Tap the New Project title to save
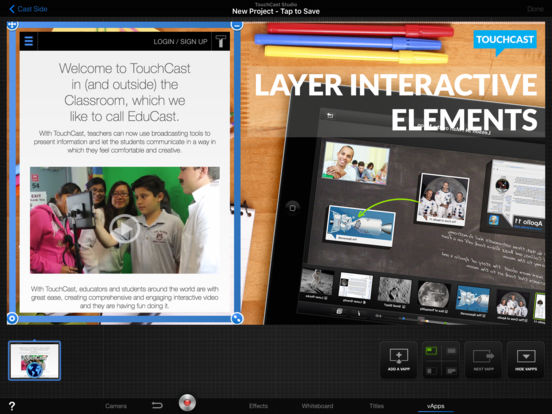The image size is (552, 414). coord(276,11)
